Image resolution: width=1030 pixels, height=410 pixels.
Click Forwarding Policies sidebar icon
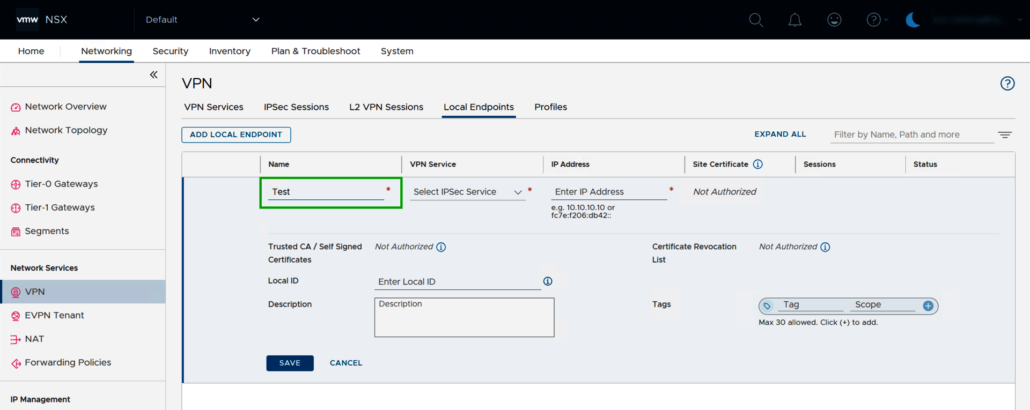tap(16, 363)
